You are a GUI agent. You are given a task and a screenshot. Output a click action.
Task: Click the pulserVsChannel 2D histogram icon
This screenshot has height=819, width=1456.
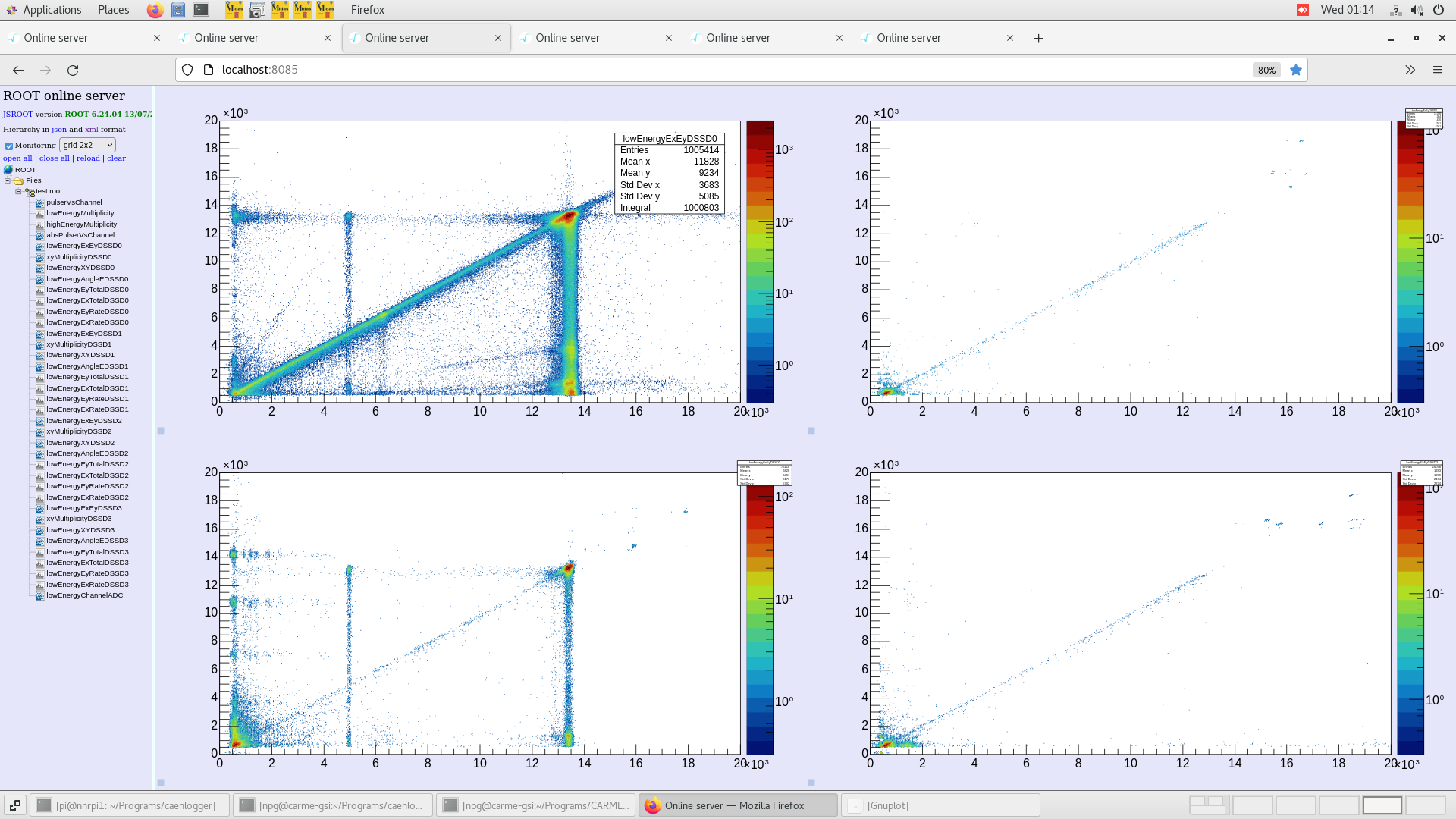(39, 202)
